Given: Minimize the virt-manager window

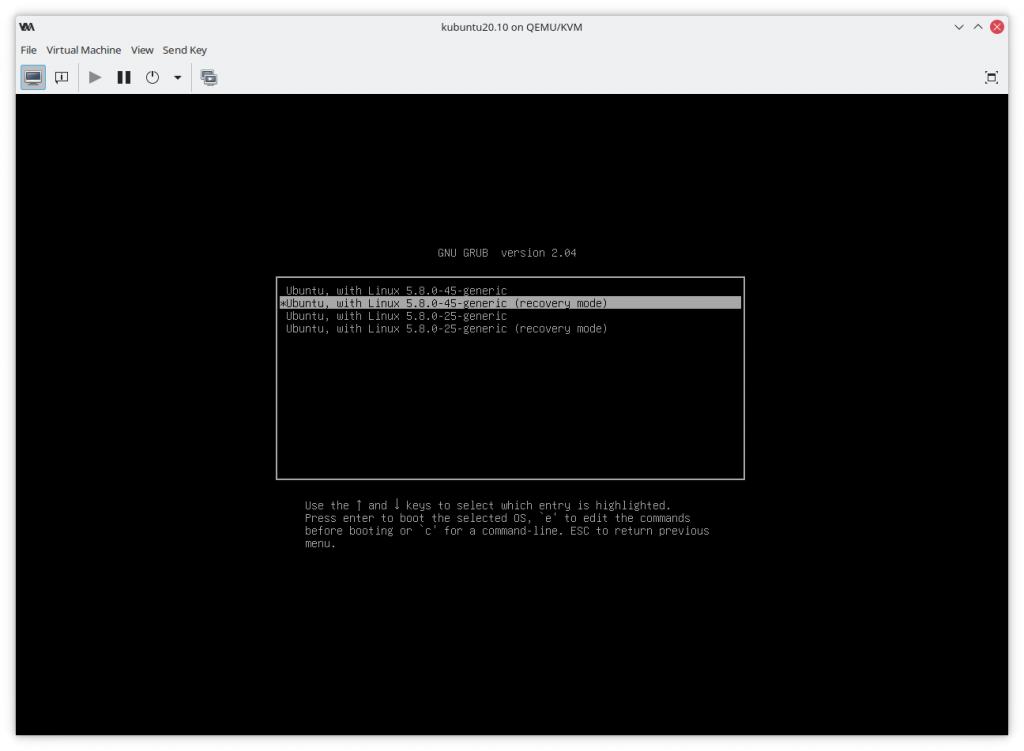Looking at the screenshot, I should 959,27.
